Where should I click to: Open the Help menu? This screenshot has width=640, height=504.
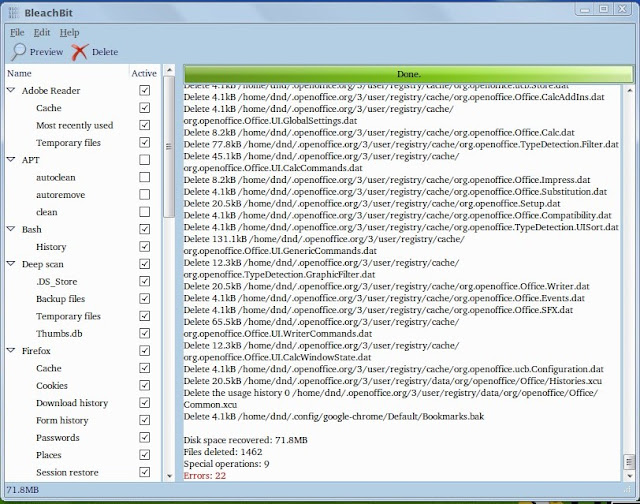point(69,33)
